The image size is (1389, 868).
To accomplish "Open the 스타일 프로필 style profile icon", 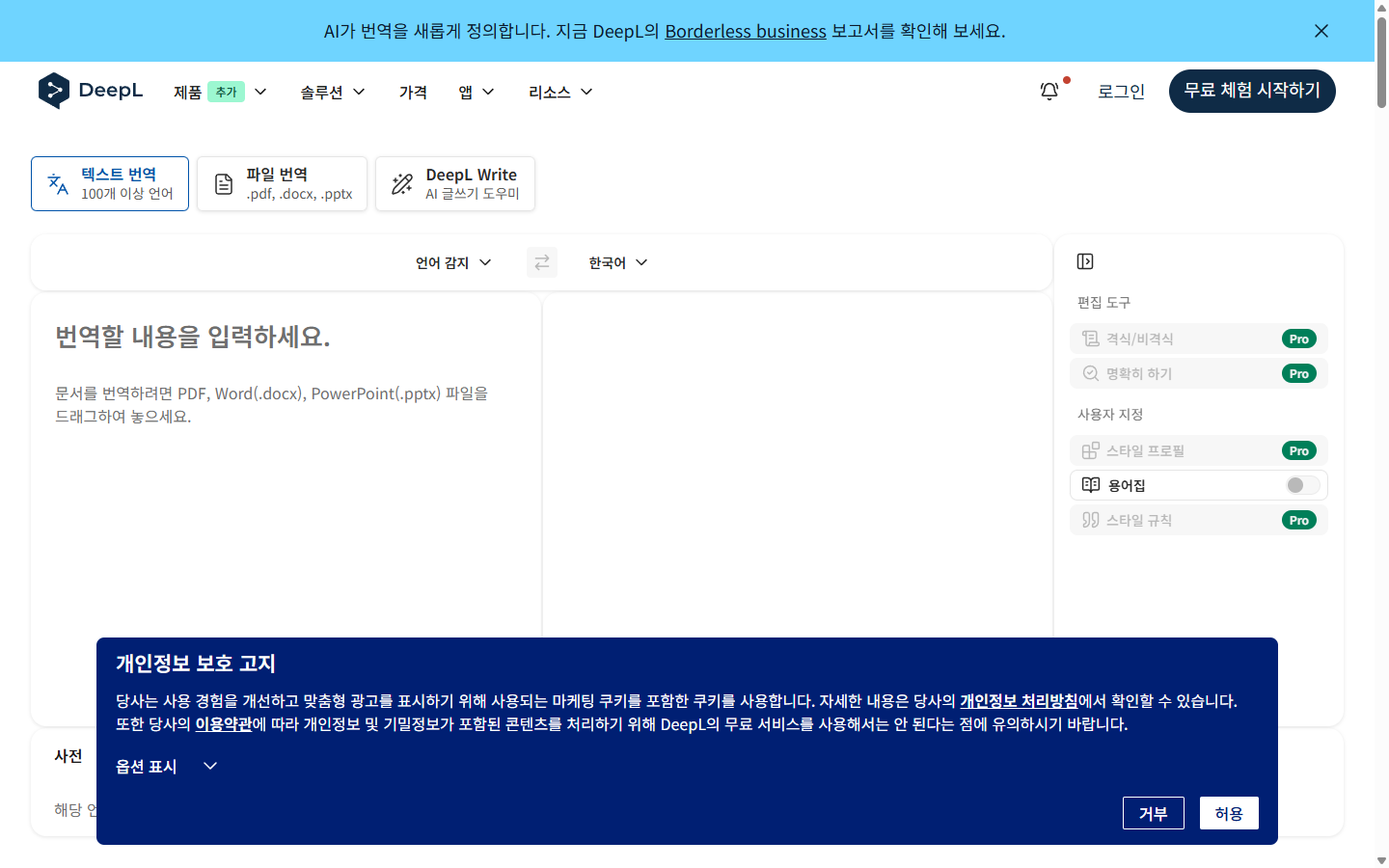I will (1090, 449).
